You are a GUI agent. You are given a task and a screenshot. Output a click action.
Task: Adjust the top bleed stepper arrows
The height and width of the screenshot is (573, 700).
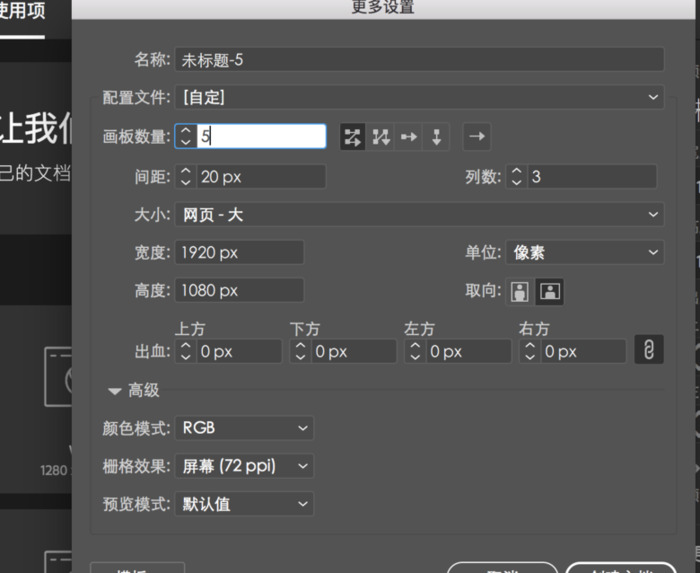tap(186, 351)
